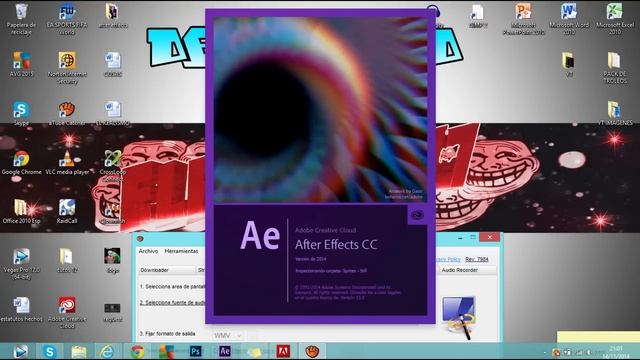Open YT IMAGENES folder

point(615,113)
